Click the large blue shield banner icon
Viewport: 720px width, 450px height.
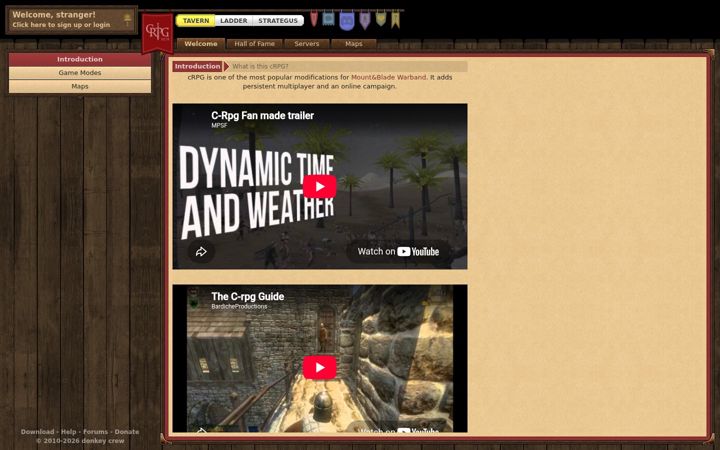click(347, 21)
